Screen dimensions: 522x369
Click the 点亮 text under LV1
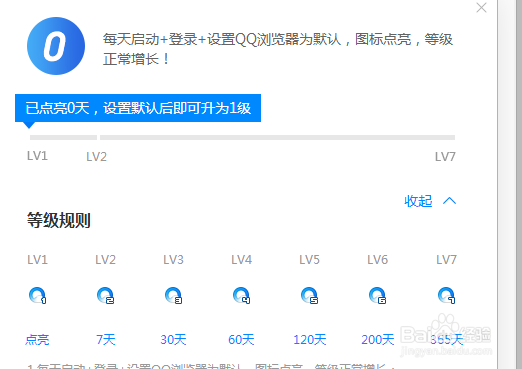37,340
